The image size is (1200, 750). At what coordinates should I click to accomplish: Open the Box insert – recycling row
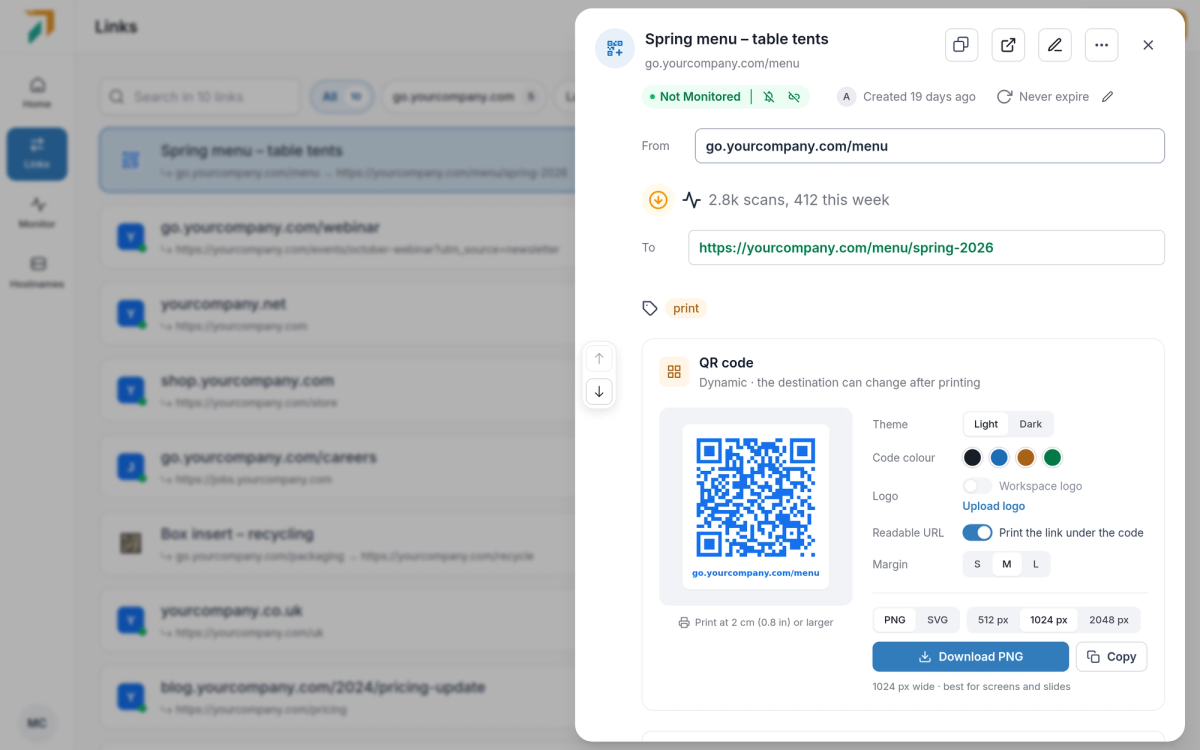click(x=337, y=544)
